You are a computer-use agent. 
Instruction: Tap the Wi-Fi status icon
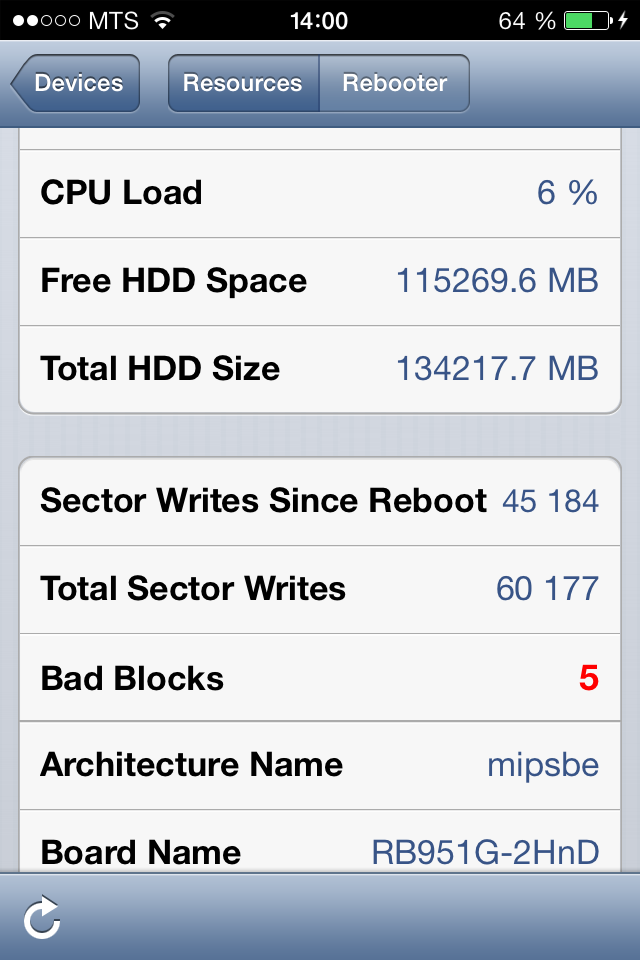(162, 21)
